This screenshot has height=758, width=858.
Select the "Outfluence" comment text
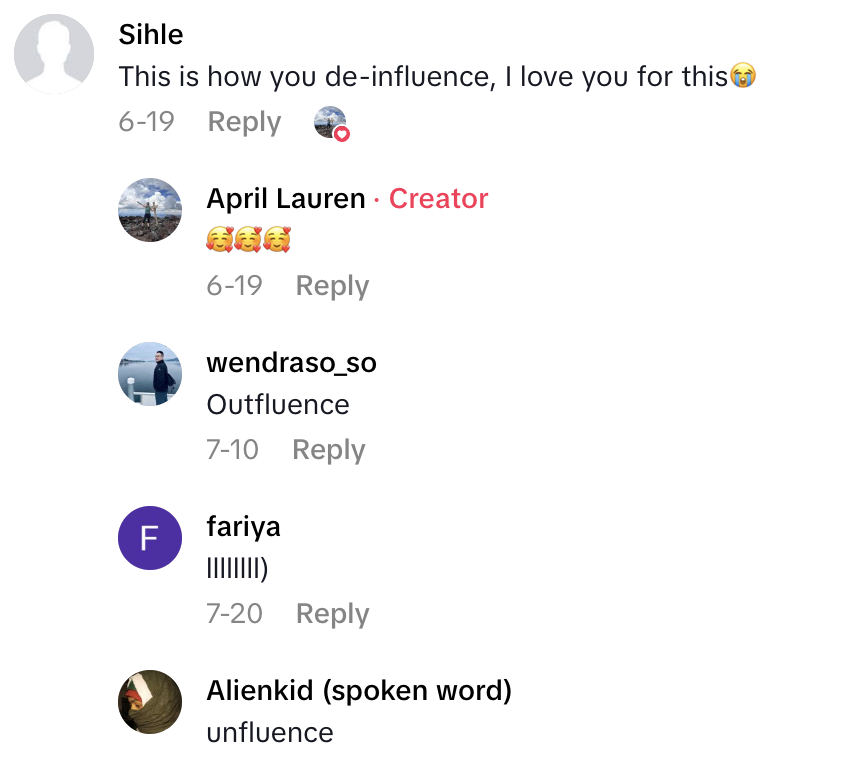[278, 405]
